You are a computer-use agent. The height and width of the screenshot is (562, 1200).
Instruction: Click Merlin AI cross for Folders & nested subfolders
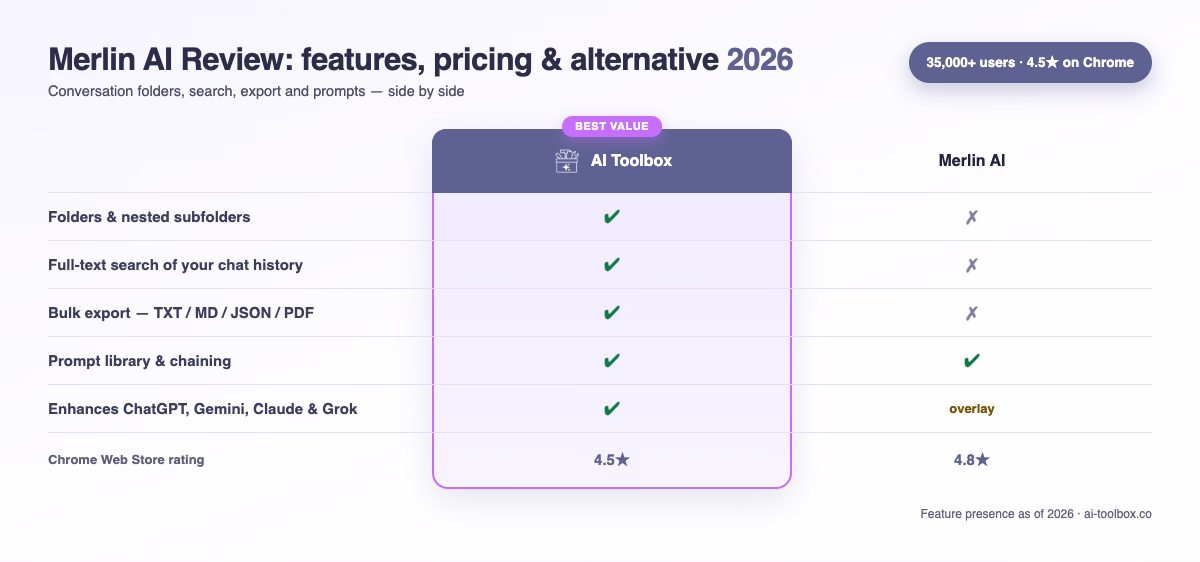(972, 217)
